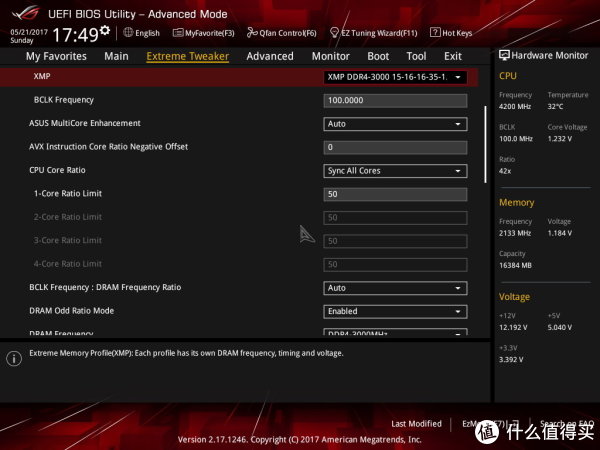Click memory frequency 2133 MHz value
The image size is (600, 450).
pyautogui.click(x=515, y=233)
